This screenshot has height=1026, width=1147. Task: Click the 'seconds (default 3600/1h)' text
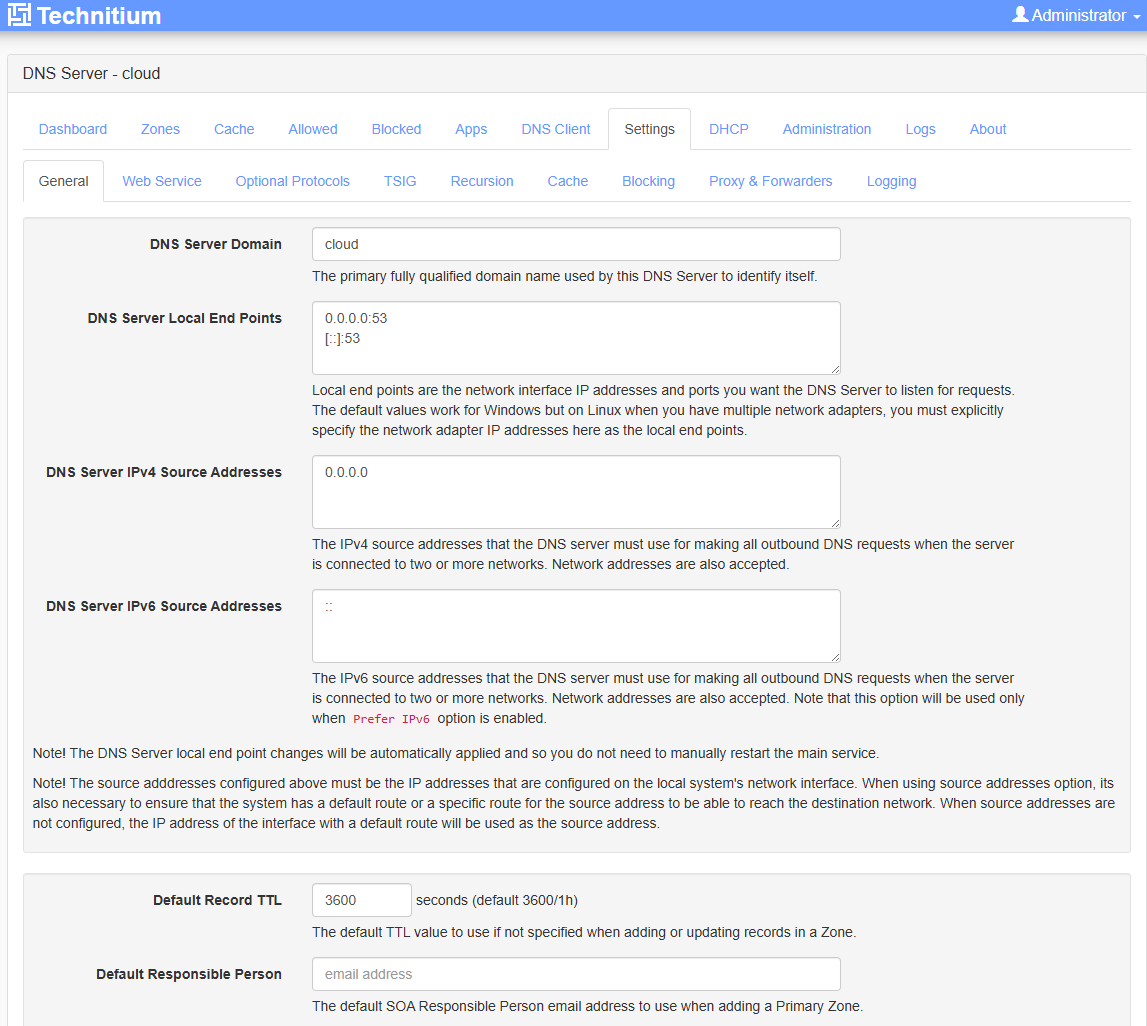pyautogui.click(x=497, y=900)
